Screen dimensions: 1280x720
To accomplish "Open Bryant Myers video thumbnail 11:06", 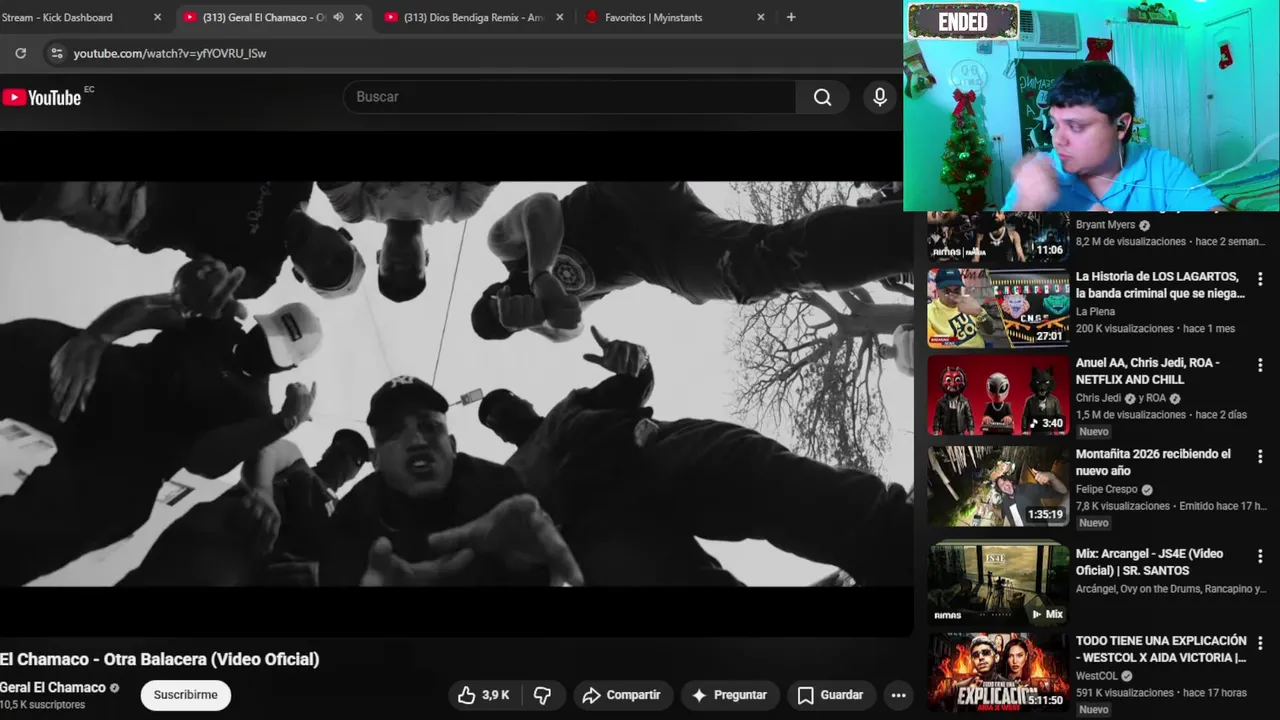I will (998, 236).
